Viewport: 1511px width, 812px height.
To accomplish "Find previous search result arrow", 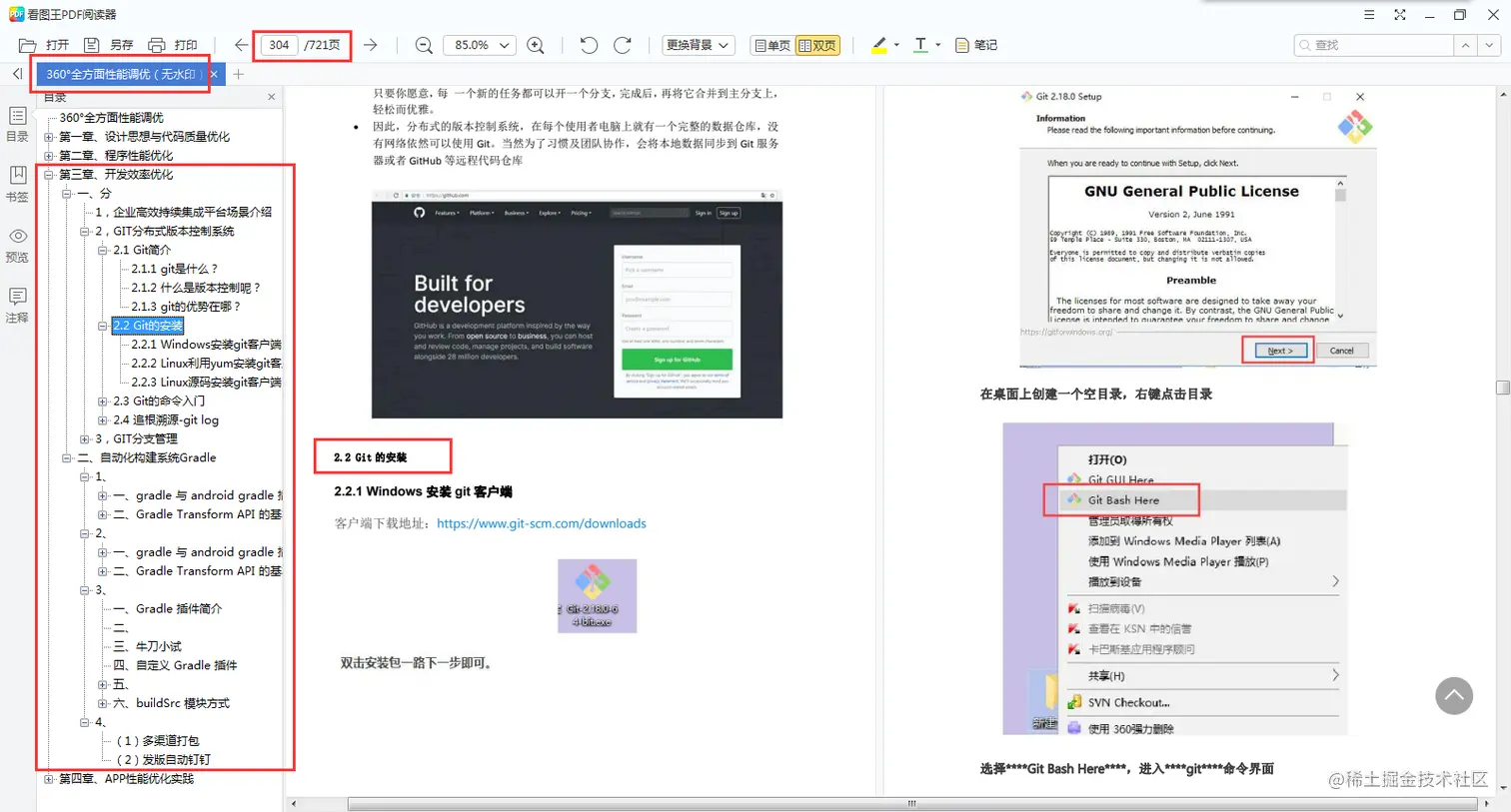I will (1465, 45).
